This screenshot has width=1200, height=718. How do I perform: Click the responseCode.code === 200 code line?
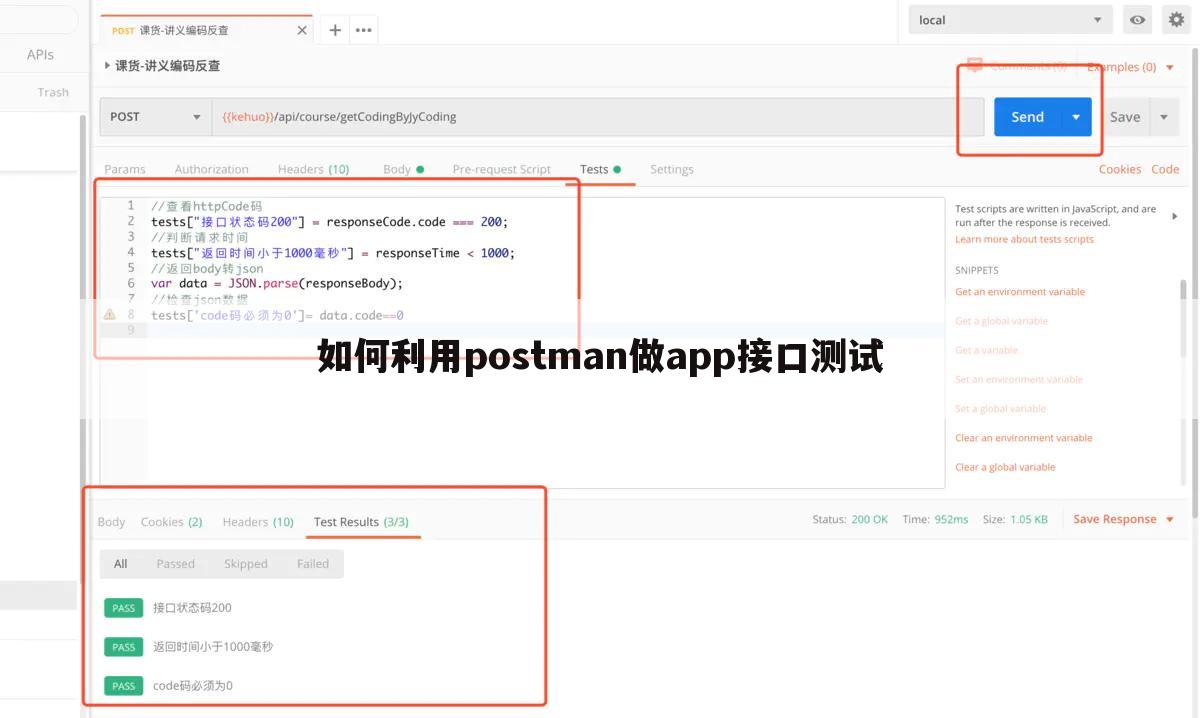pos(330,222)
